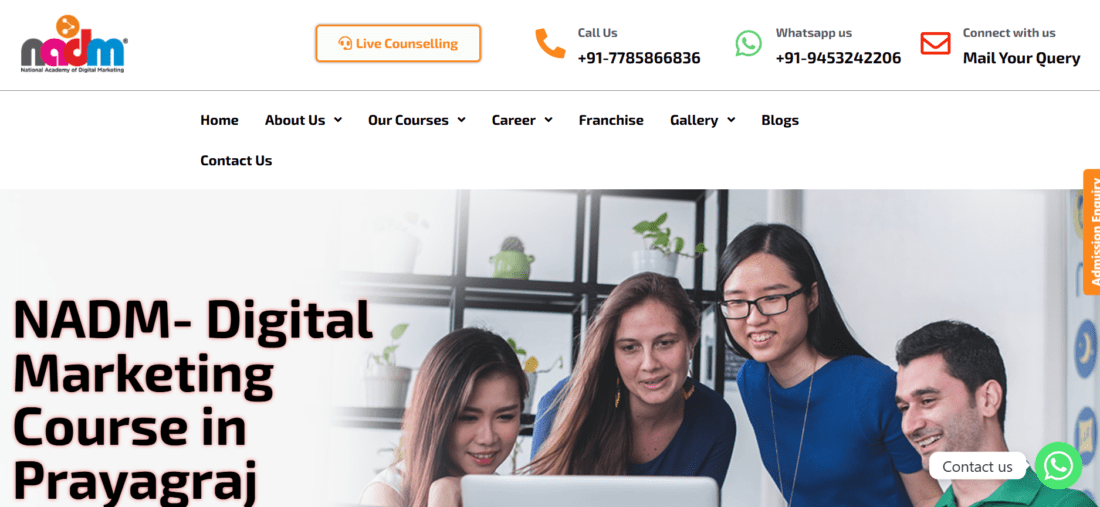This screenshot has height=507, width=1100.
Task: Expand the Gallery dropdown arrow
Action: (x=731, y=120)
